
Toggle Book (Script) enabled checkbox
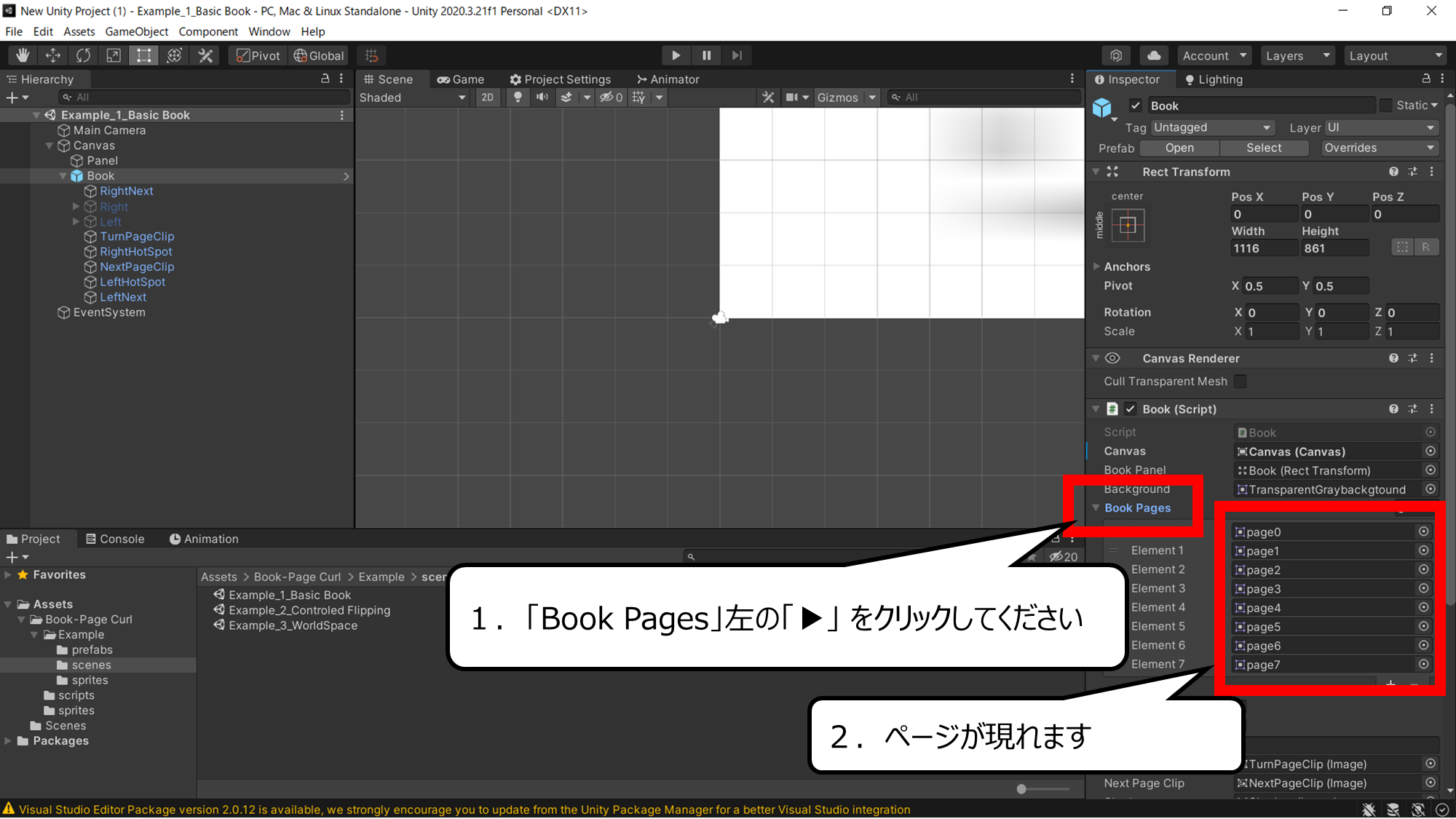pyautogui.click(x=1131, y=409)
